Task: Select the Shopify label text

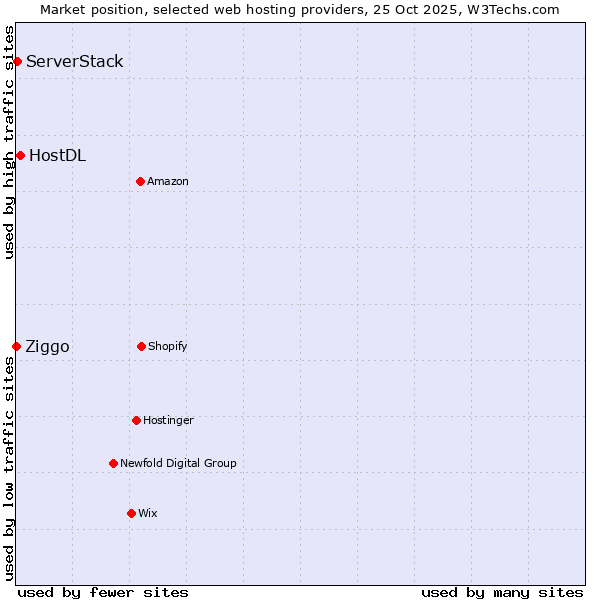Action: pos(168,346)
